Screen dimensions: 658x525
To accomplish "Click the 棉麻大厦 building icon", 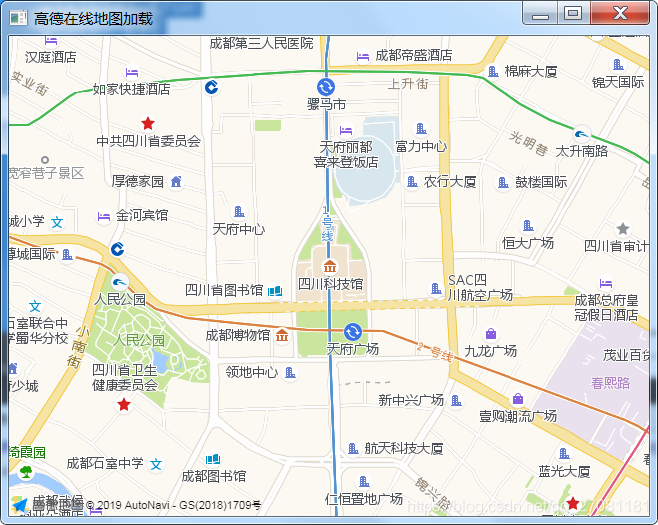I will pyautogui.click(x=493, y=71).
